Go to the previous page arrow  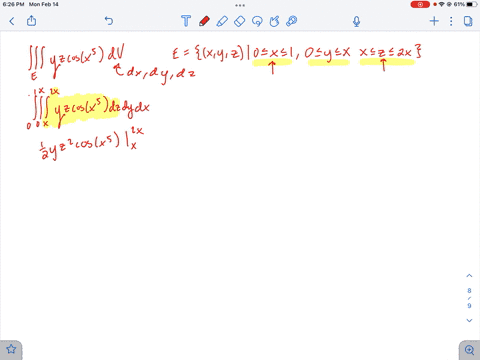[x=469, y=276]
